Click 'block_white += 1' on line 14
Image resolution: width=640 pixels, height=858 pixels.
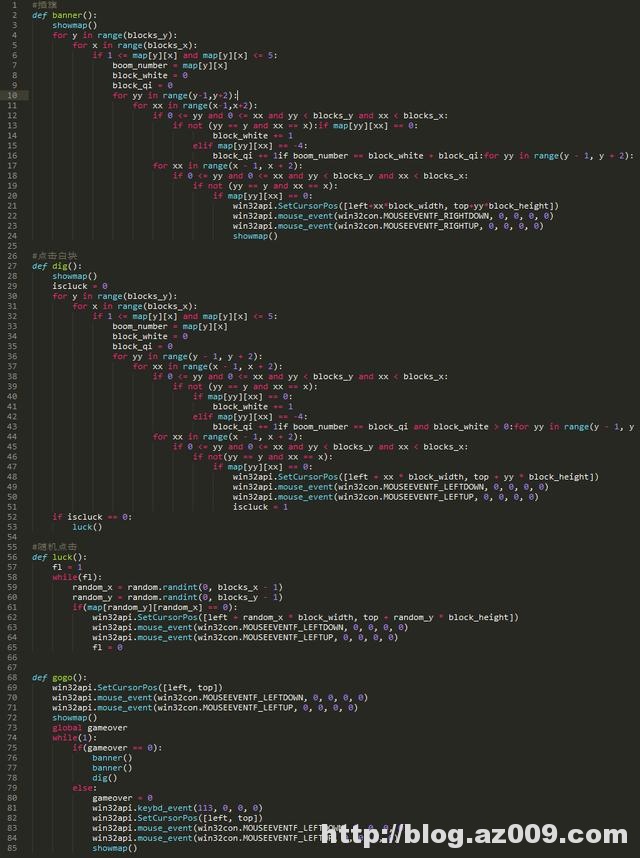[x=253, y=136]
